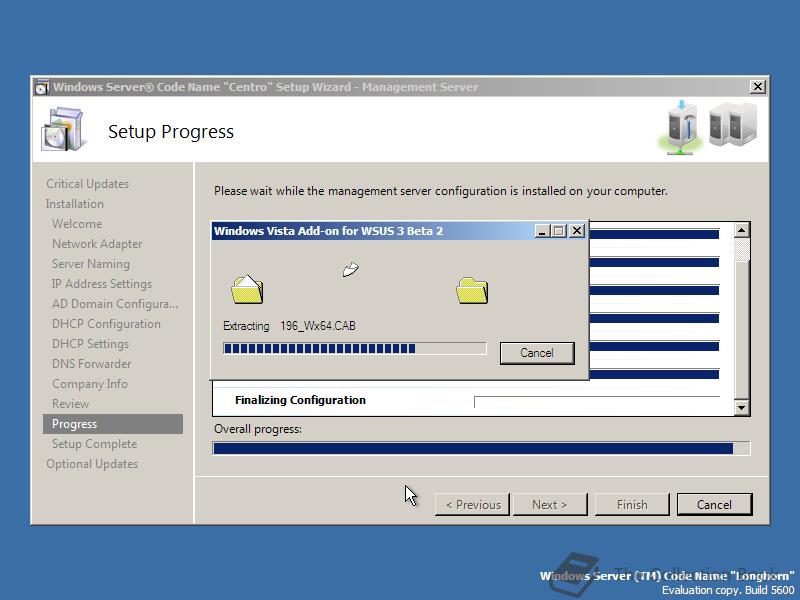Cancel the setup wizard
Screen dimensions: 800x600
click(x=714, y=505)
